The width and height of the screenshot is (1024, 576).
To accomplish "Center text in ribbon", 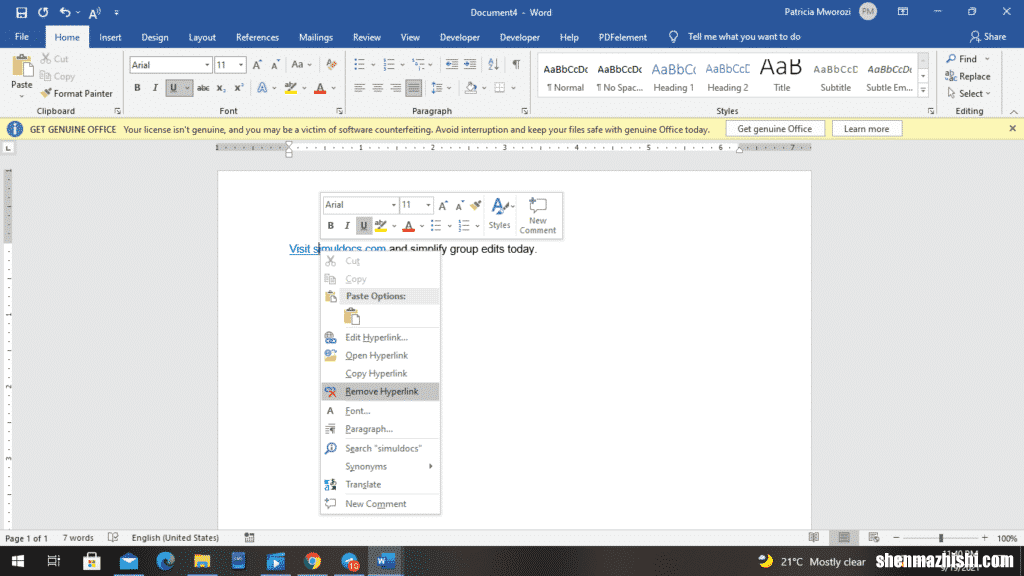I will pos(377,88).
